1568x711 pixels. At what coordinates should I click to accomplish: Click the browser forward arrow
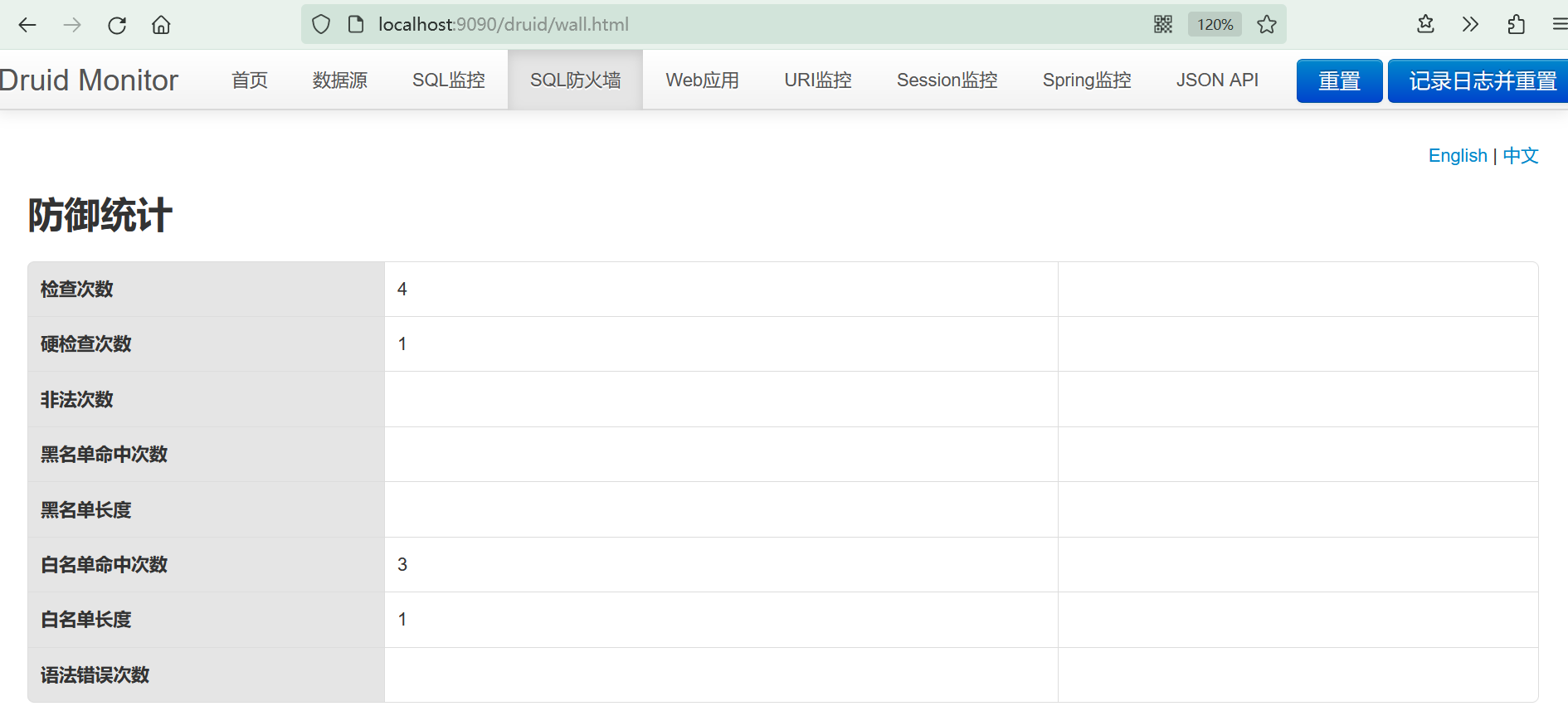pyautogui.click(x=72, y=25)
